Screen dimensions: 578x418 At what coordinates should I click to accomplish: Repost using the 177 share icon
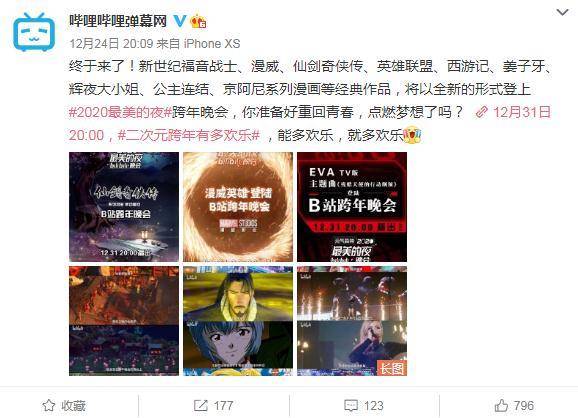(x=213, y=406)
